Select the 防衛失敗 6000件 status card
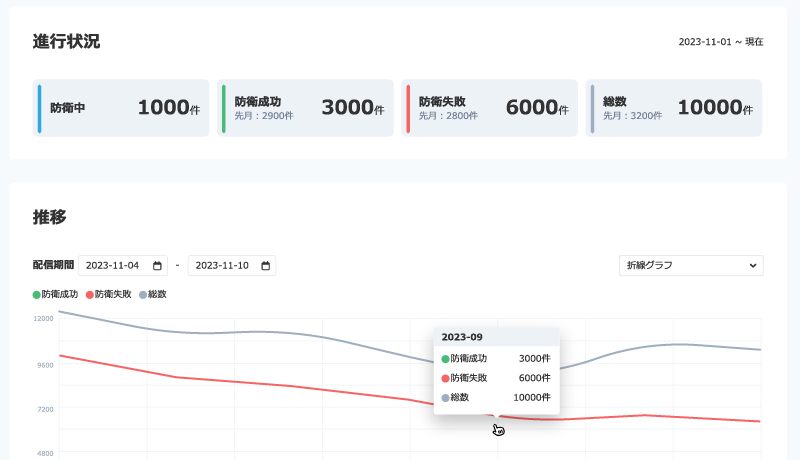 (x=489, y=108)
